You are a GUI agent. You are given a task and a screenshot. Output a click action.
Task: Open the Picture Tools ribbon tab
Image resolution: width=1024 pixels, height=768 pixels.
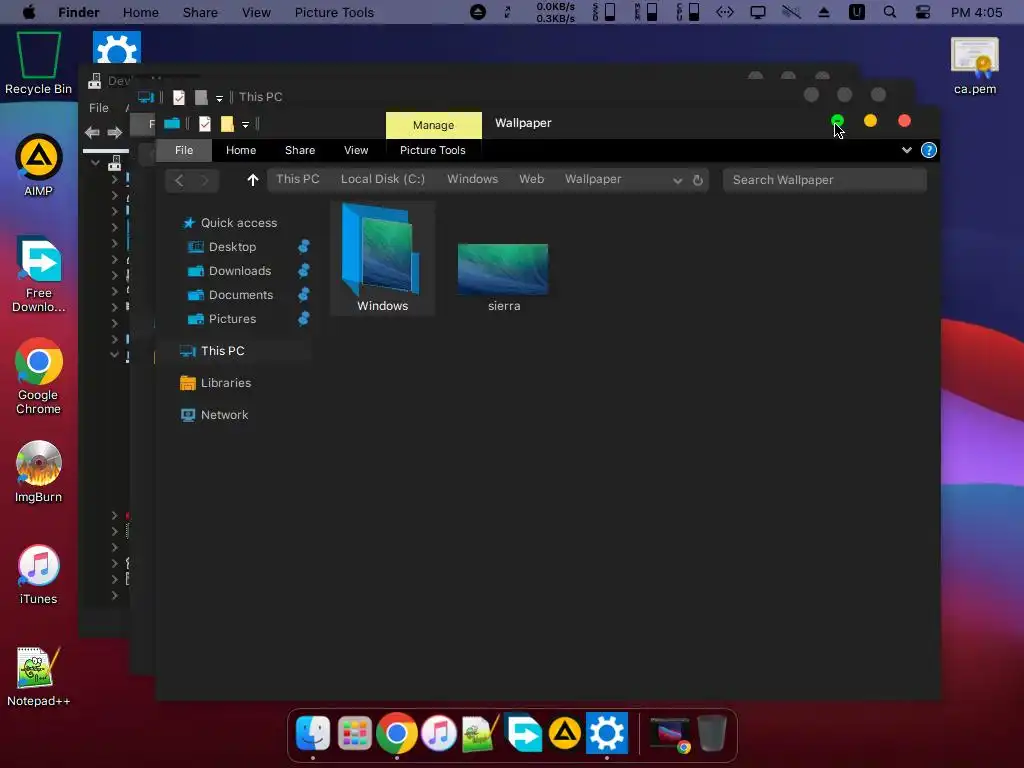pos(432,150)
